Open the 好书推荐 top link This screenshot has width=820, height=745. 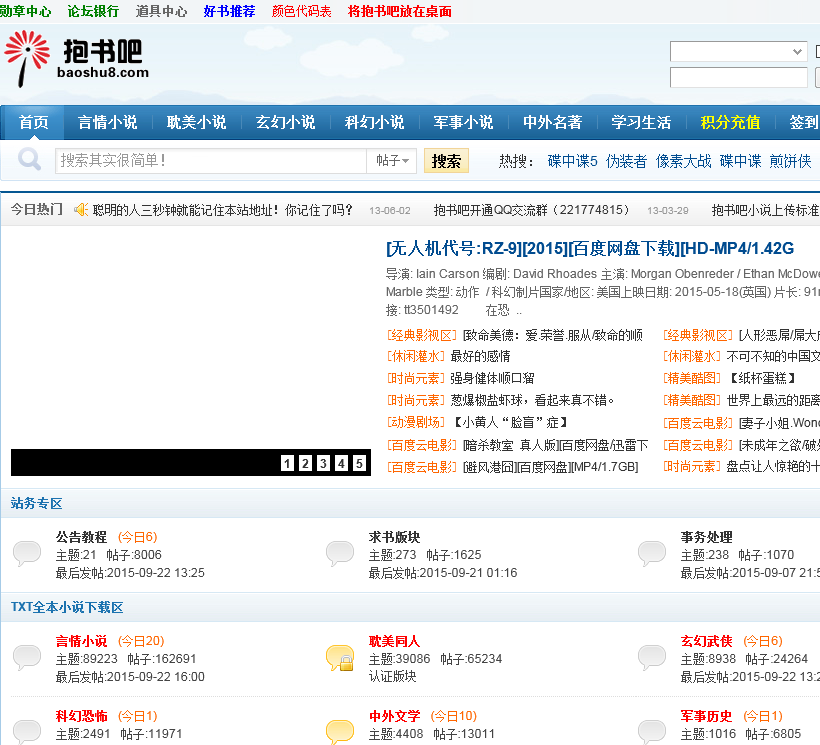(229, 11)
